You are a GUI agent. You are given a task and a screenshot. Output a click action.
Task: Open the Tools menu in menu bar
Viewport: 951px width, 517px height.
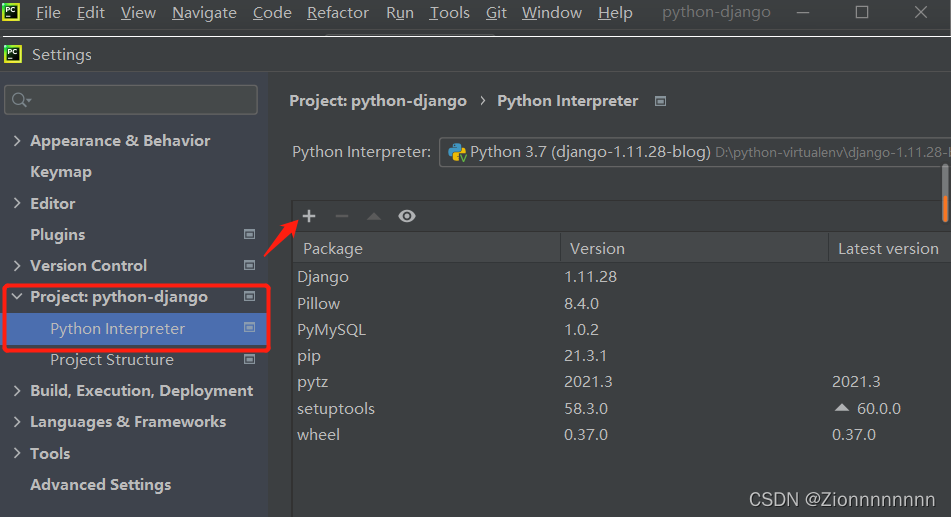click(x=449, y=13)
